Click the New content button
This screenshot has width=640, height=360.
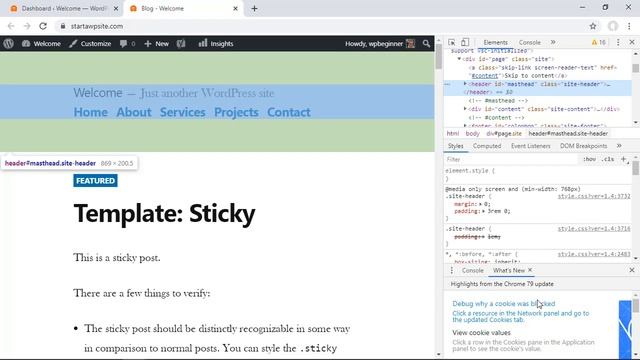pyautogui.click(x=156, y=44)
